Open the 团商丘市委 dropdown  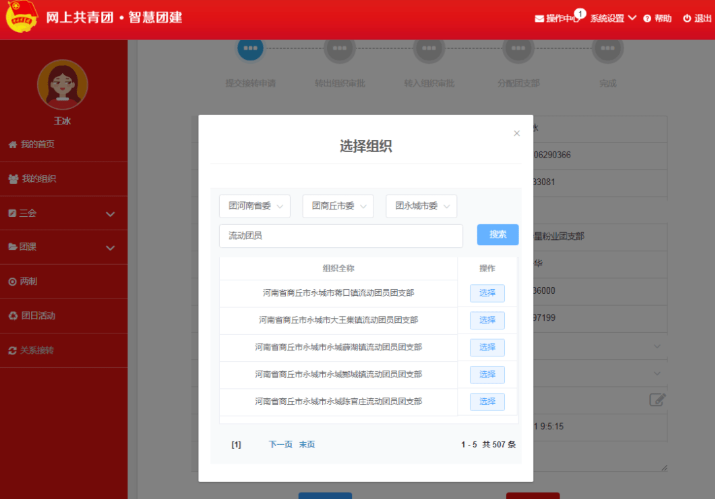pyautogui.click(x=338, y=206)
